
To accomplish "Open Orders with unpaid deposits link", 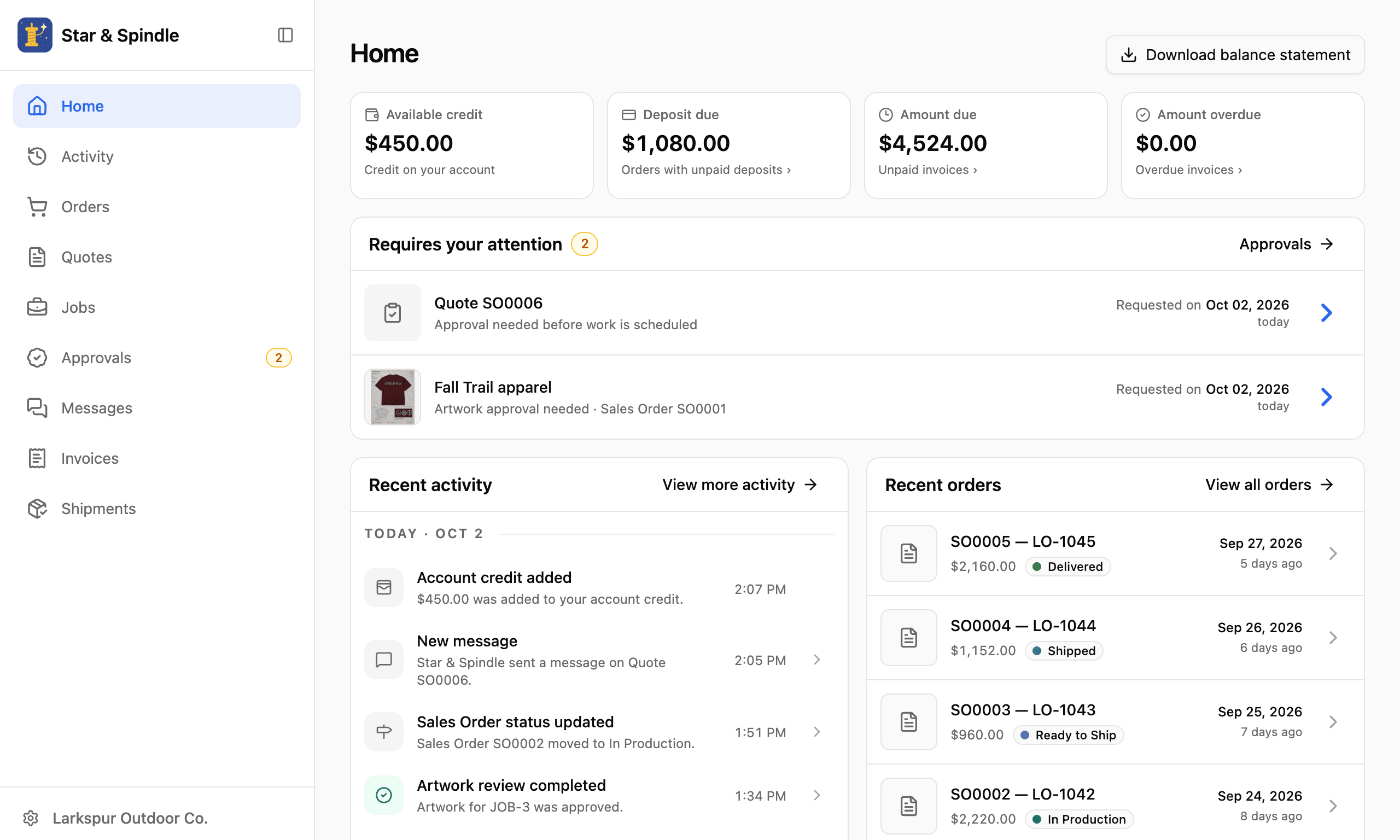I will tap(705, 170).
